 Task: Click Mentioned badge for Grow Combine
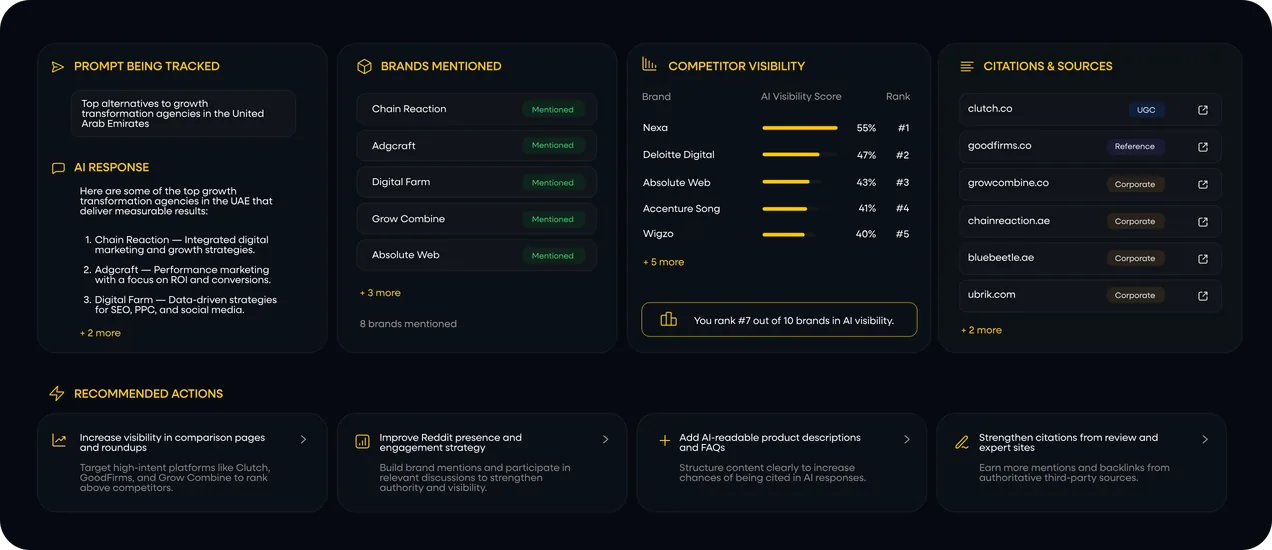(553, 219)
